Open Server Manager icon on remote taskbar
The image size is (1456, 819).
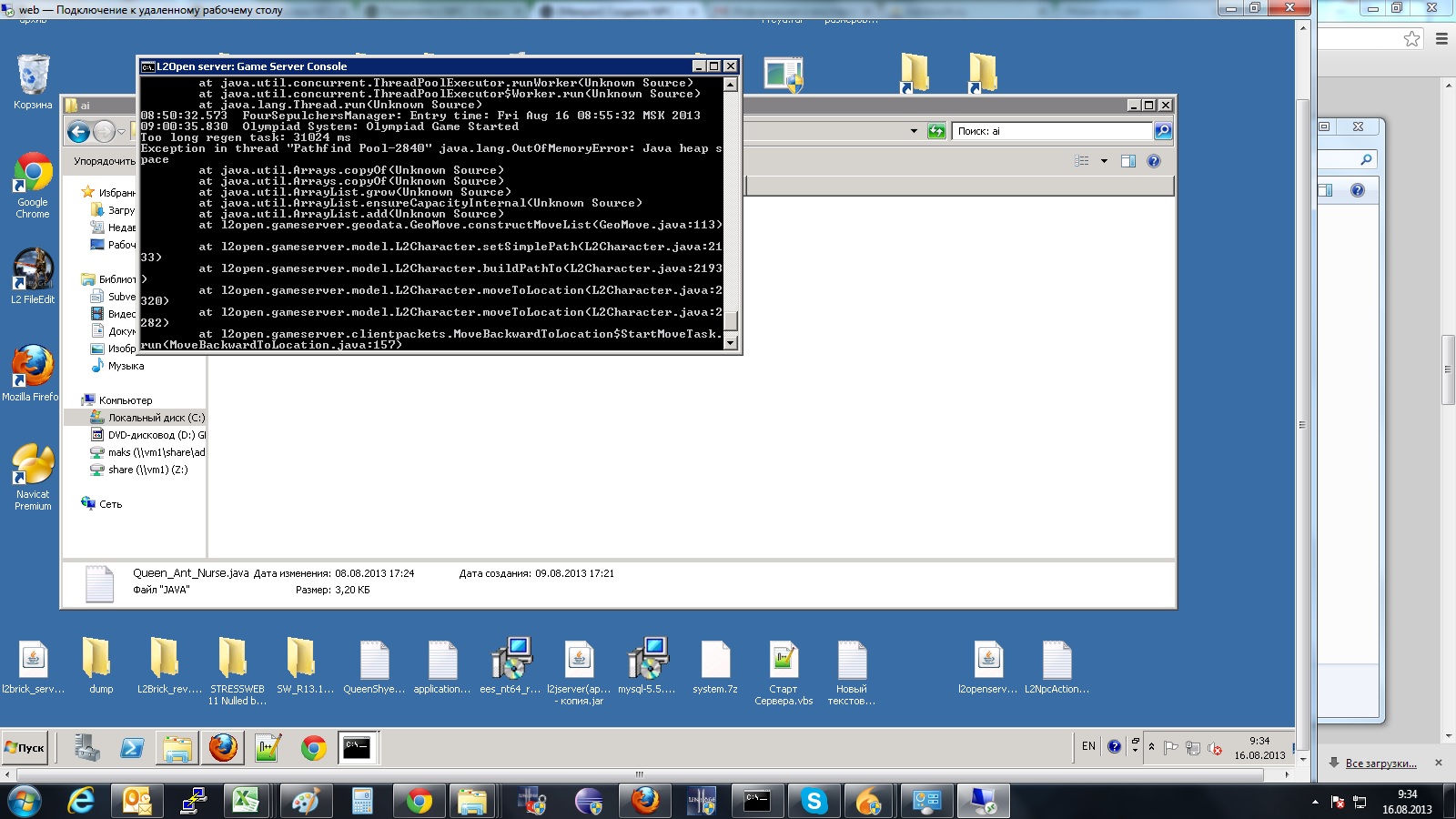[87, 748]
